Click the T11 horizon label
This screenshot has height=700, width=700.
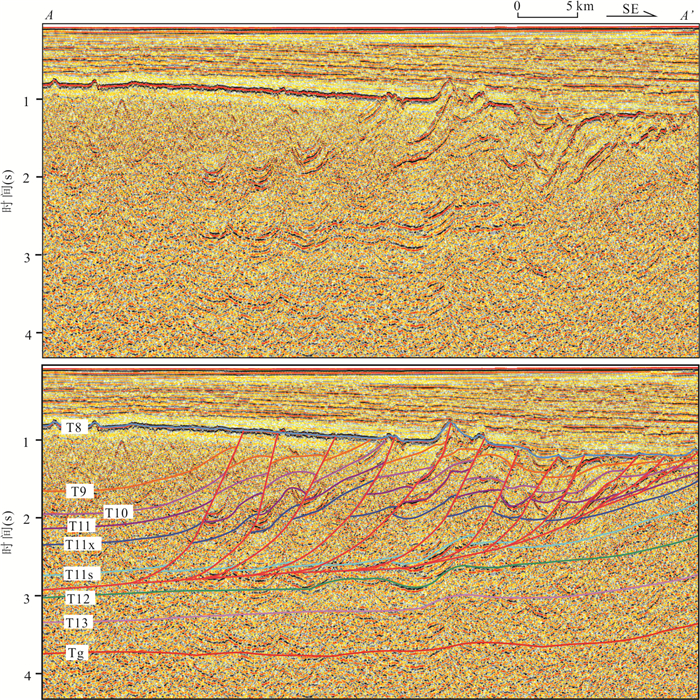tap(81, 526)
